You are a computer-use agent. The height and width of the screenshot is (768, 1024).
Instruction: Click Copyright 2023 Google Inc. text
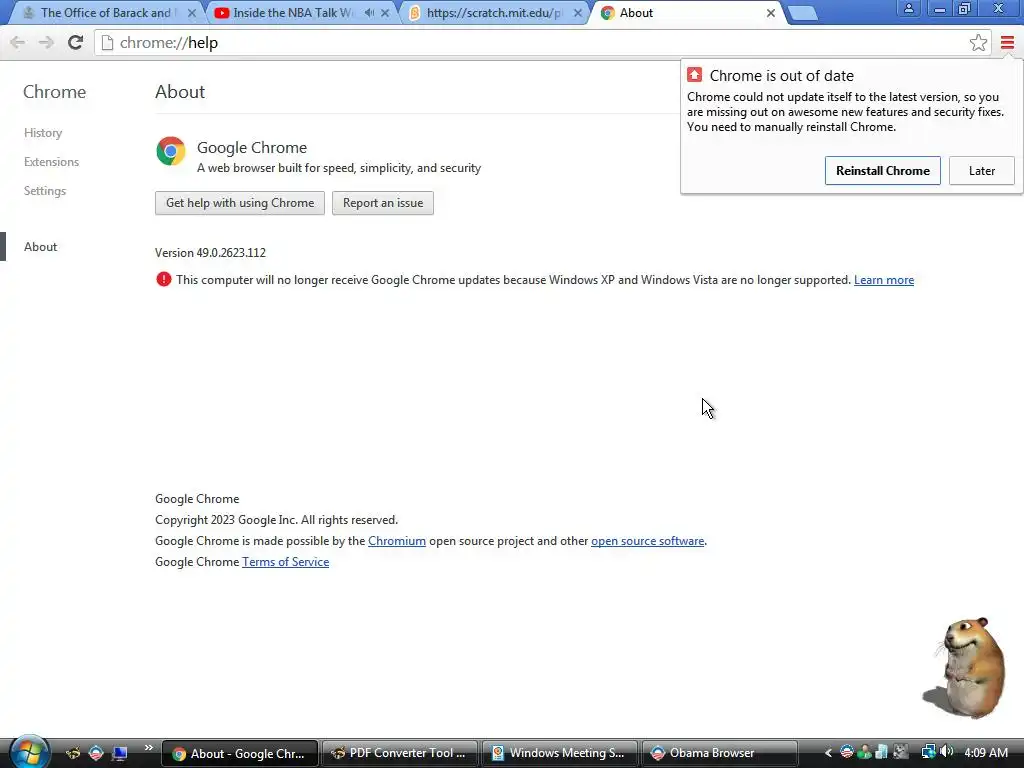pos(276,520)
